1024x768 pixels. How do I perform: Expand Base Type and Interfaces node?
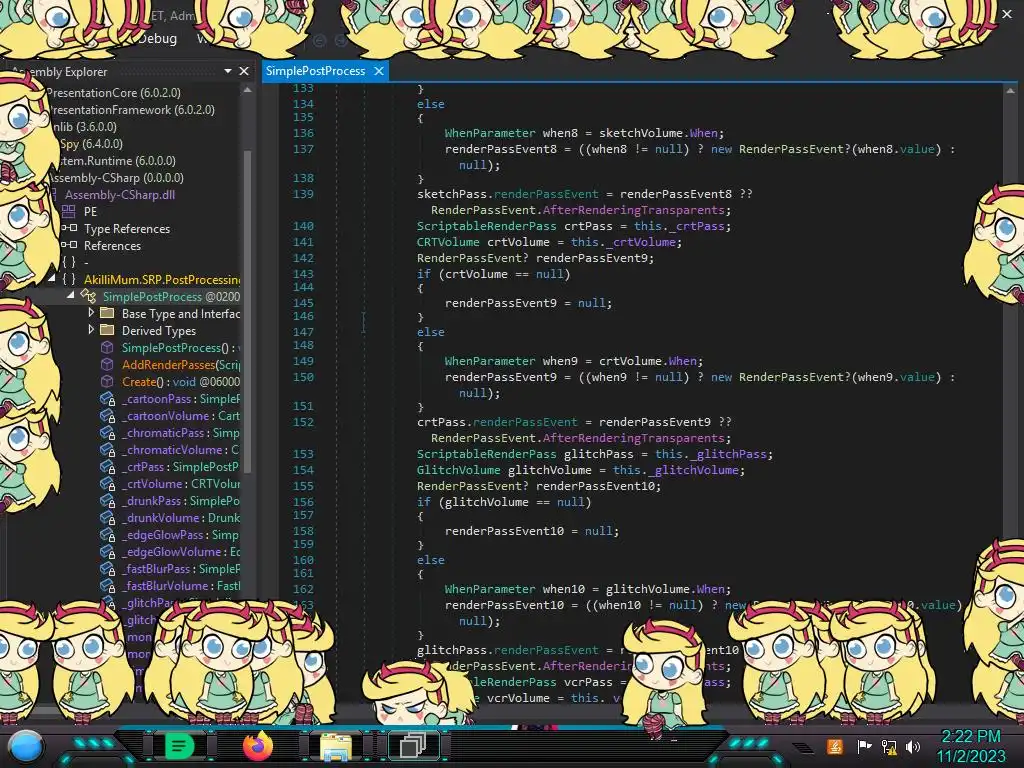click(91, 313)
